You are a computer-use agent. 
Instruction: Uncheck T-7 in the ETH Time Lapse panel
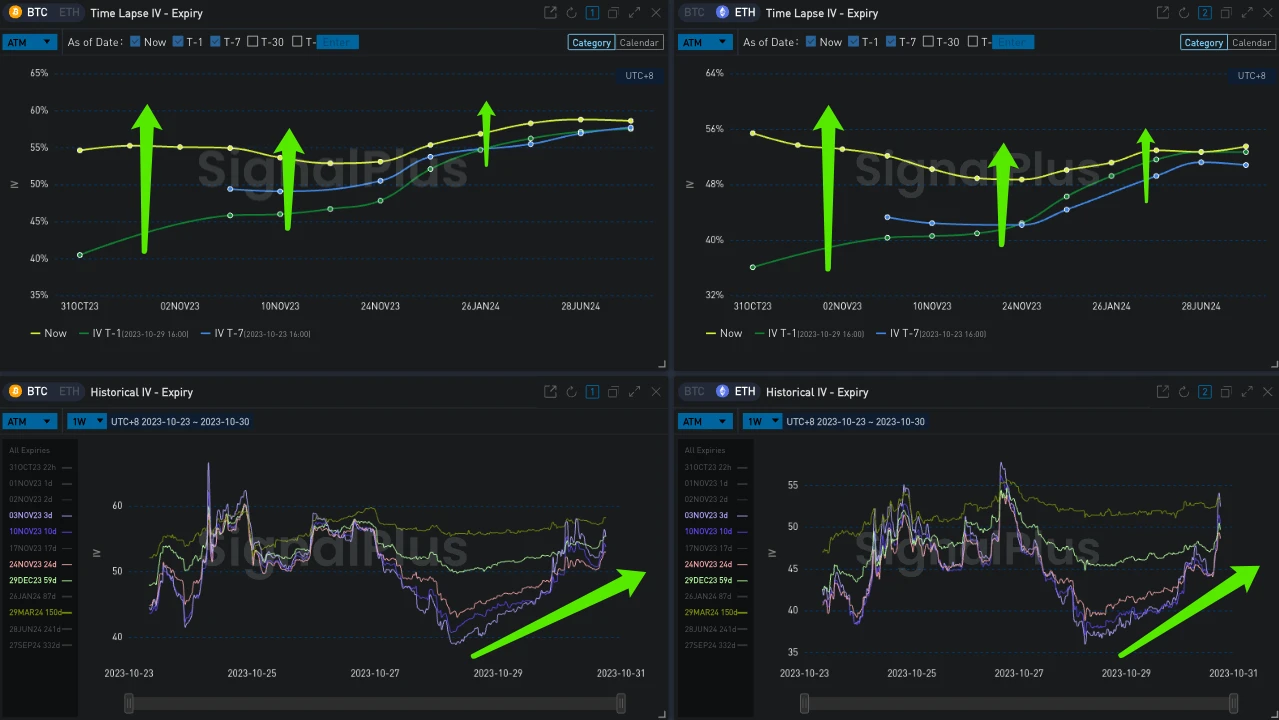[891, 42]
